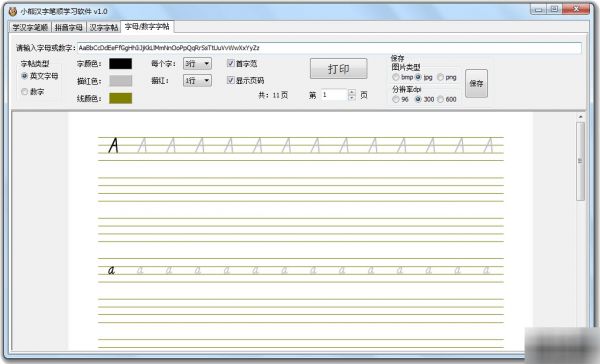Click the preview scrollbar's up arrow
600x364 pixels.
580,116
